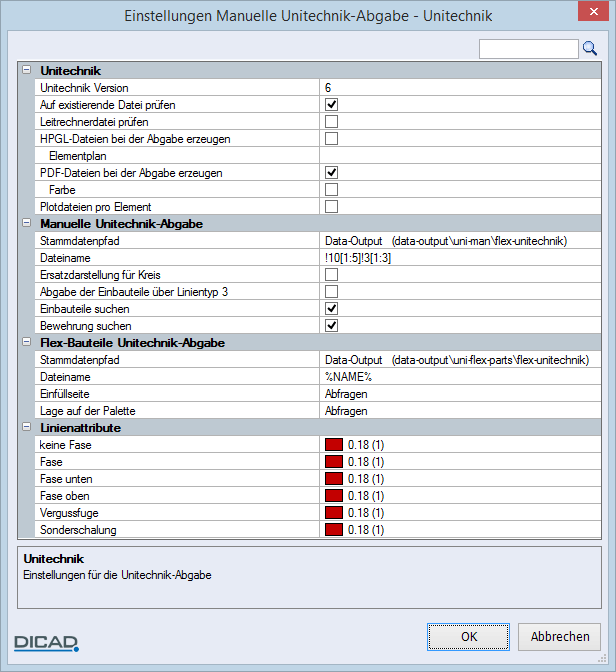Open color swatch for 'Fase unten'
The height and width of the screenshot is (672, 616).
click(334, 479)
